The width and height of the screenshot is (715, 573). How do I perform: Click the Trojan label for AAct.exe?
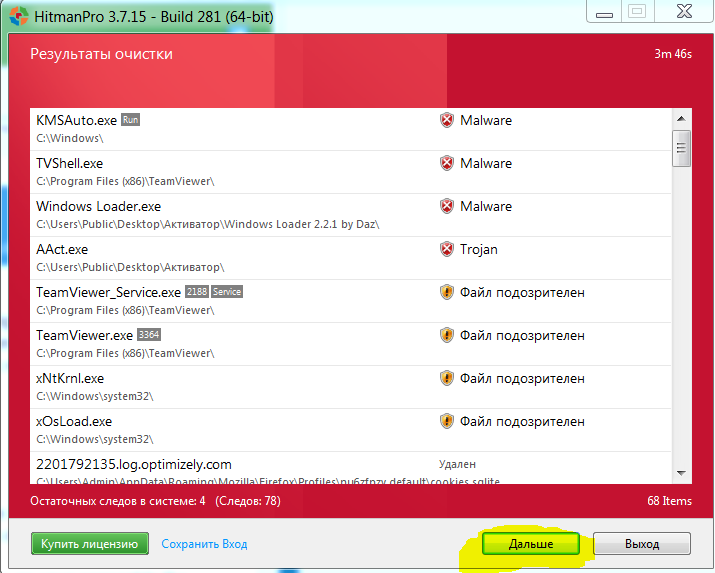click(479, 249)
